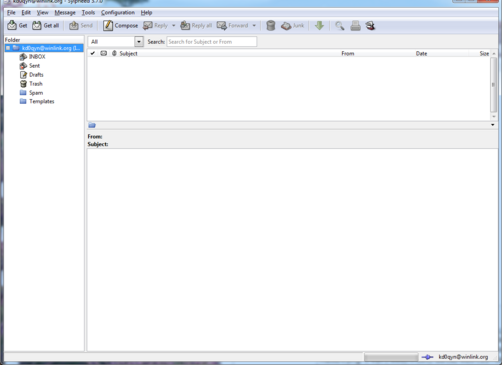Click the Folder pane header
This screenshot has width=502, height=365.
[44, 40]
